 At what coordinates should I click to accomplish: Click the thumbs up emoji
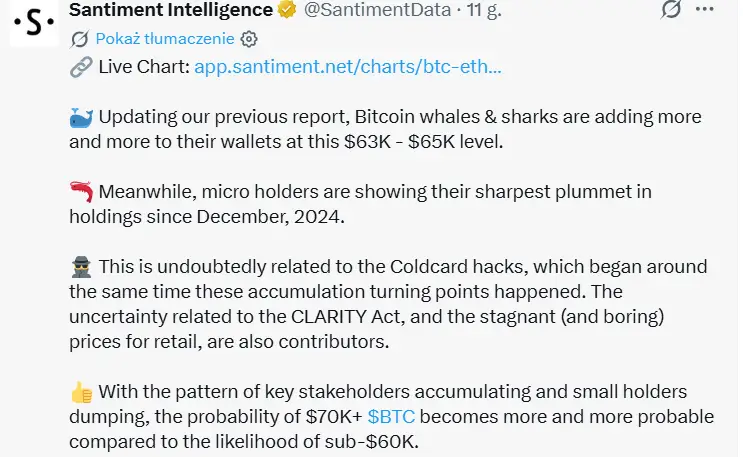(x=82, y=392)
